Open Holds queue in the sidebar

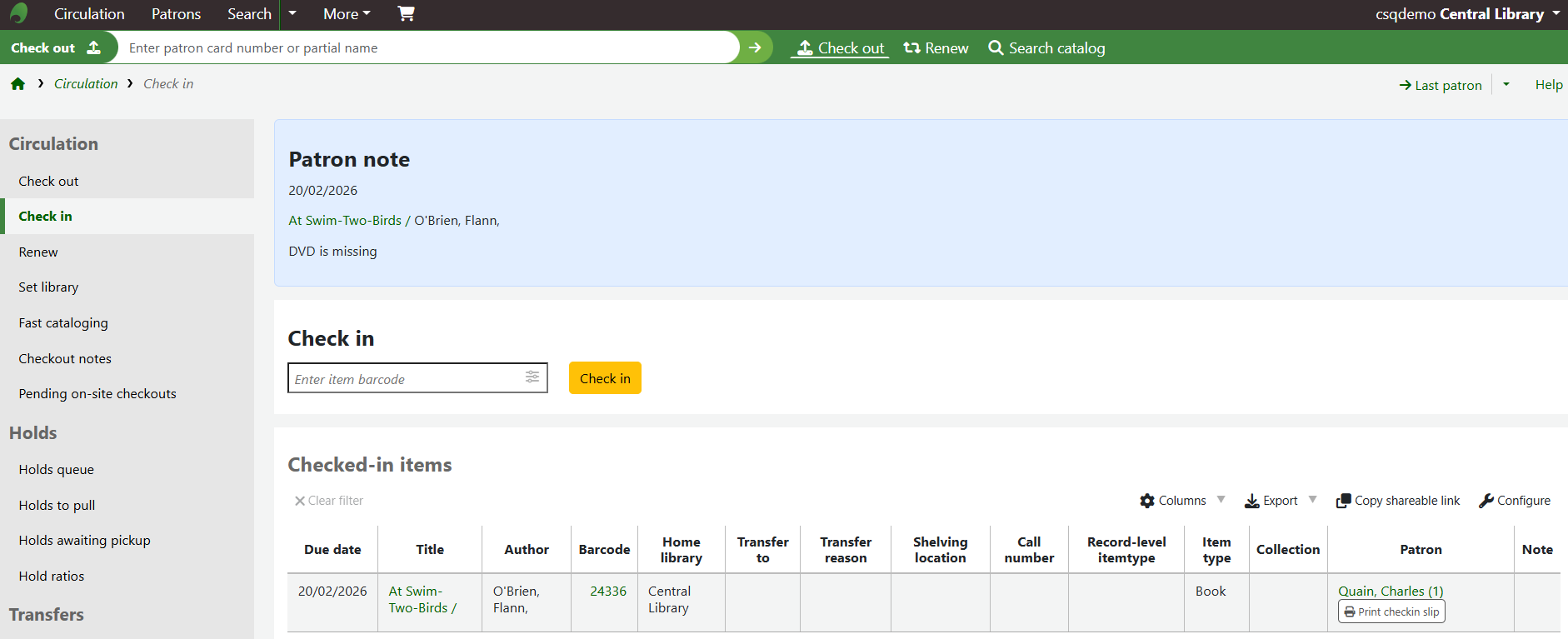[127, 469]
